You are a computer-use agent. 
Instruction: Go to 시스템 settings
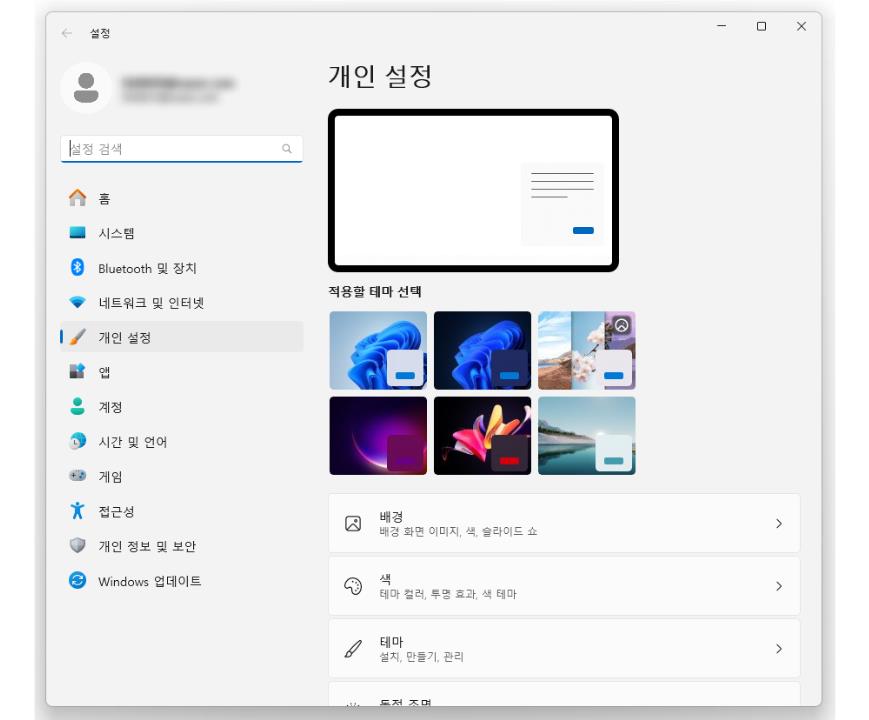[182, 233]
